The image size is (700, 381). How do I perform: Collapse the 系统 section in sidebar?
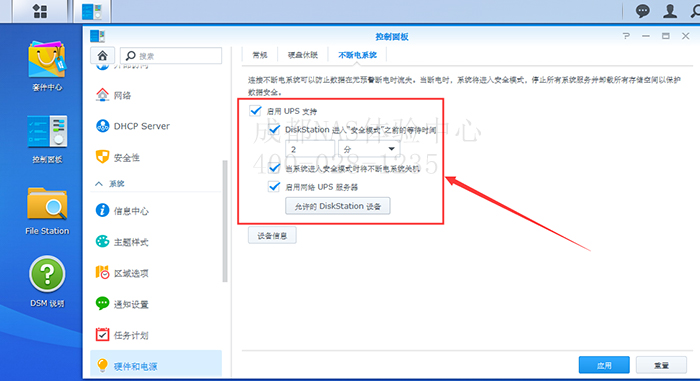(99, 184)
